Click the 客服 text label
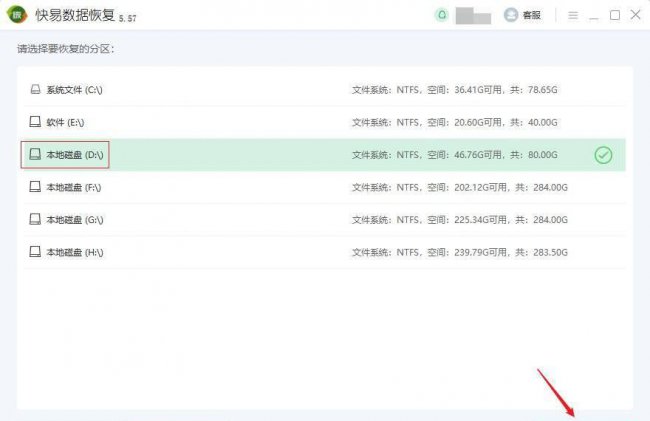The width and height of the screenshot is (650, 421). point(531,15)
